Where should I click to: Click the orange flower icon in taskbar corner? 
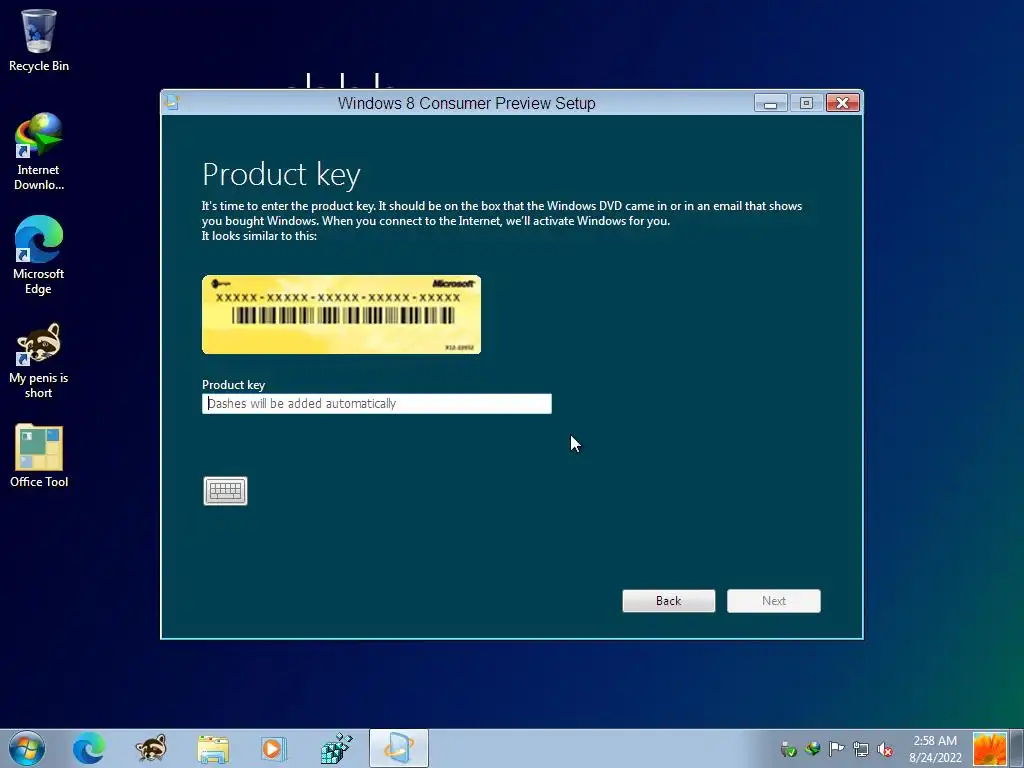tap(989, 749)
